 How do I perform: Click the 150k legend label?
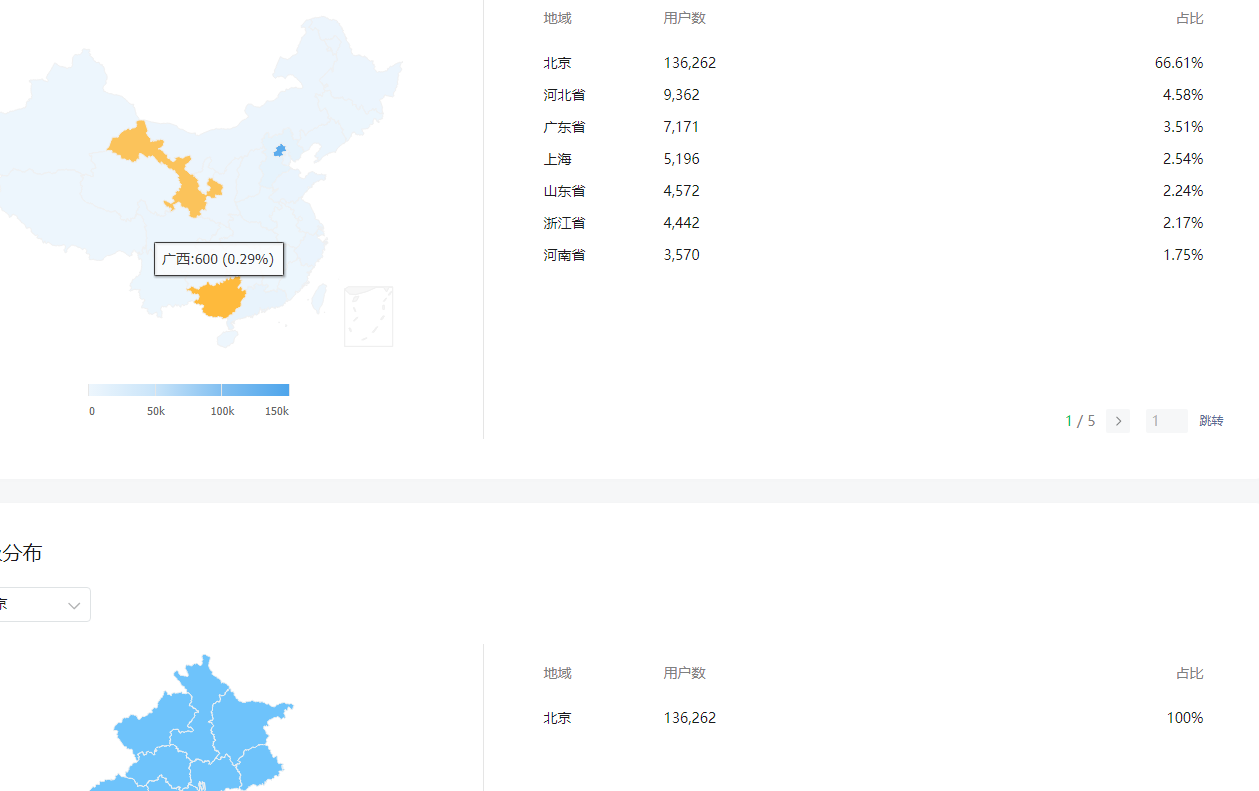277,411
